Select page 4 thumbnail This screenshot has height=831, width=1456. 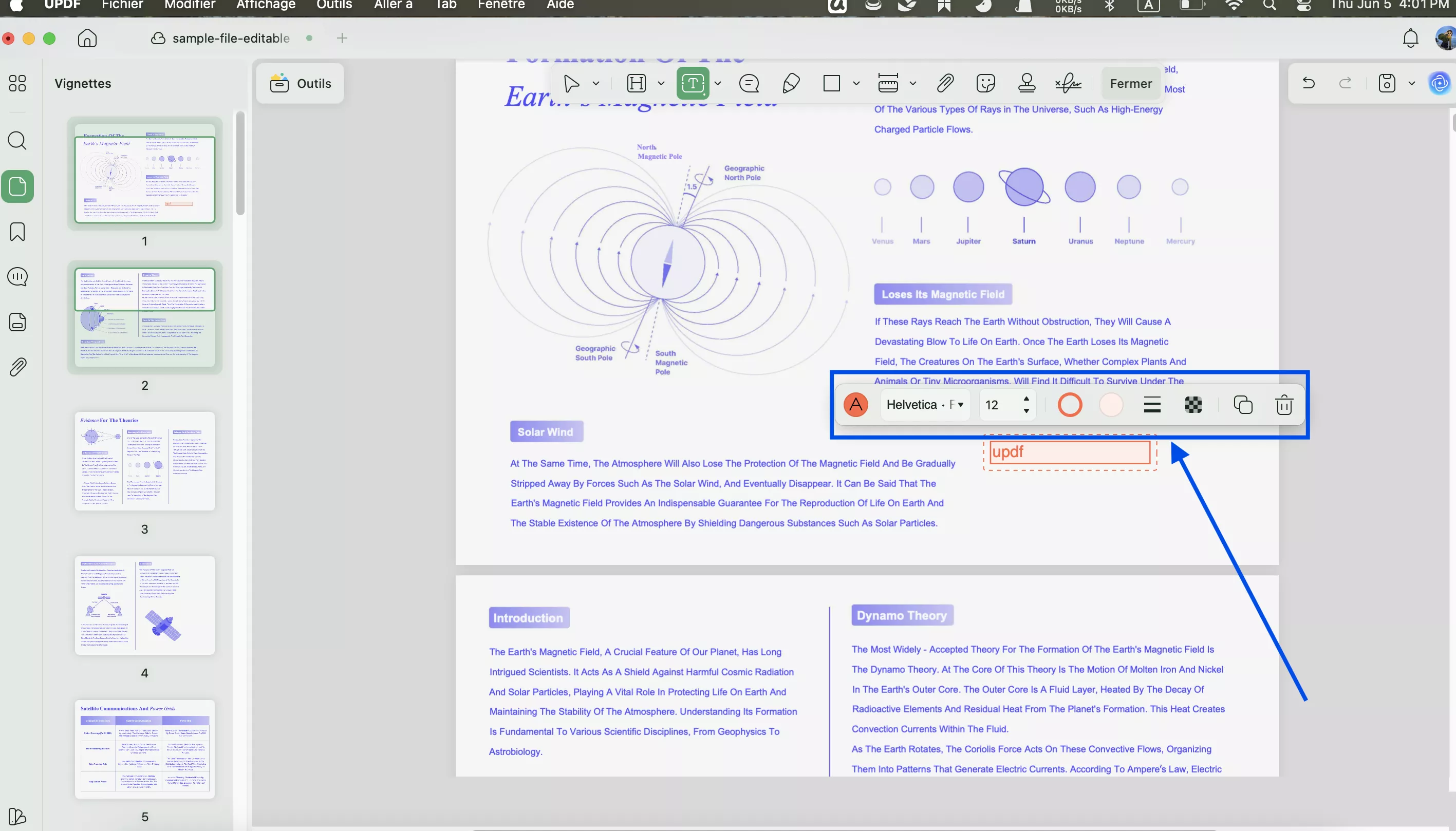pos(144,605)
